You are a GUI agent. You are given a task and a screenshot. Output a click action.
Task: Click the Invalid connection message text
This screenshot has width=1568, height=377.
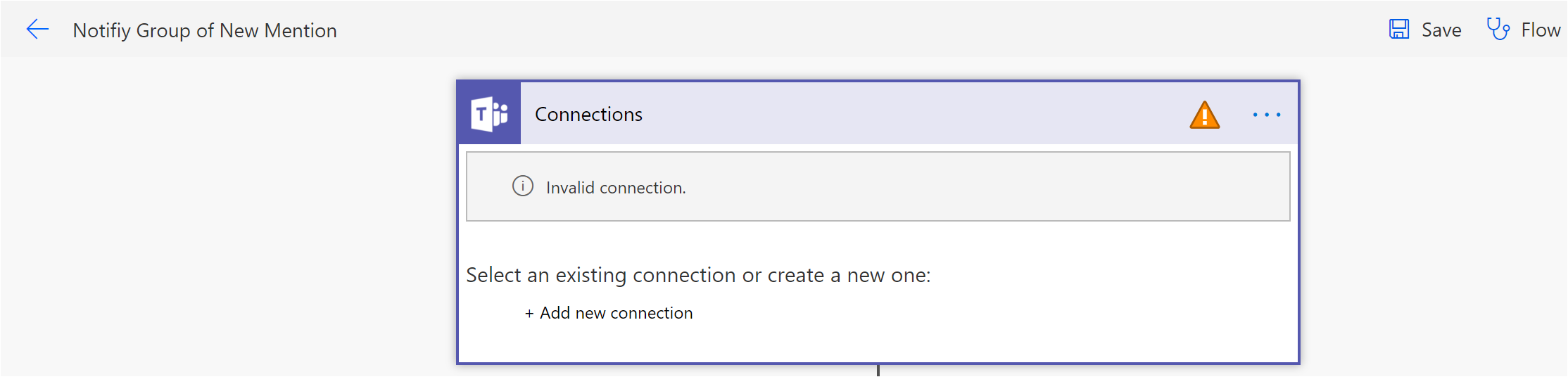coord(616,188)
